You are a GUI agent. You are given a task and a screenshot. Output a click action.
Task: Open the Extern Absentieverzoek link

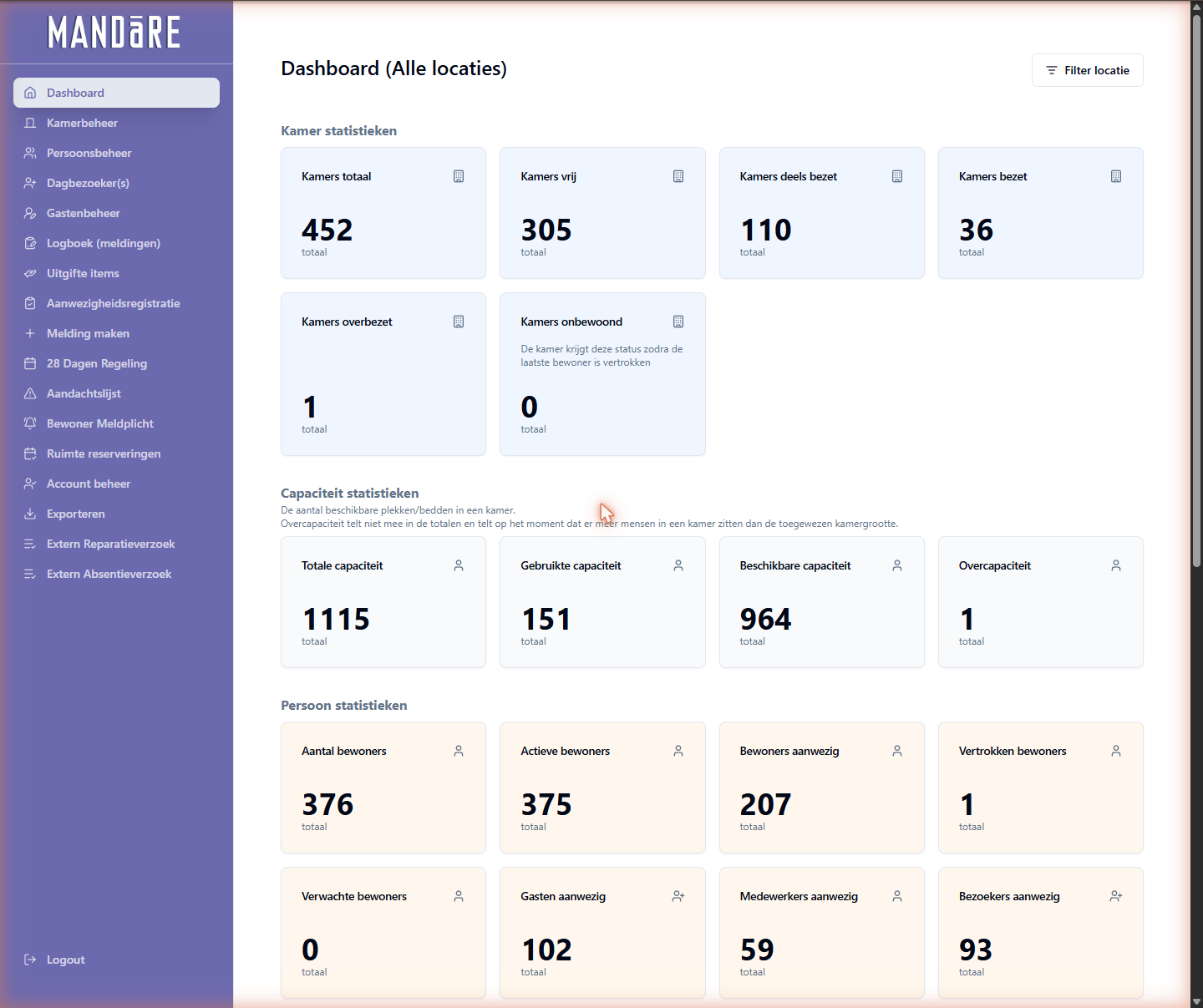tap(116, 574)
